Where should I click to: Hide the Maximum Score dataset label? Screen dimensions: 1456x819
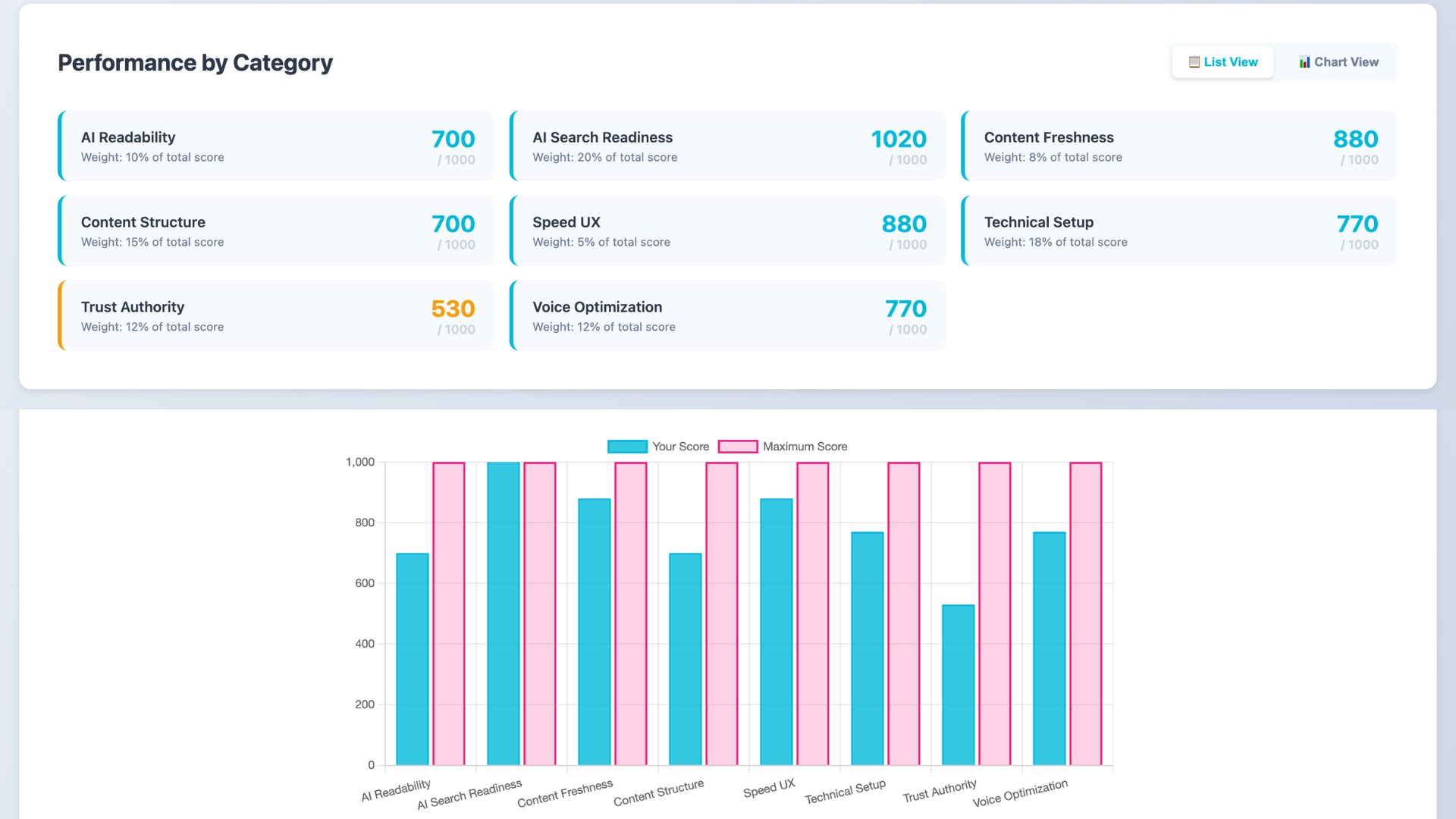pos(805,447)
